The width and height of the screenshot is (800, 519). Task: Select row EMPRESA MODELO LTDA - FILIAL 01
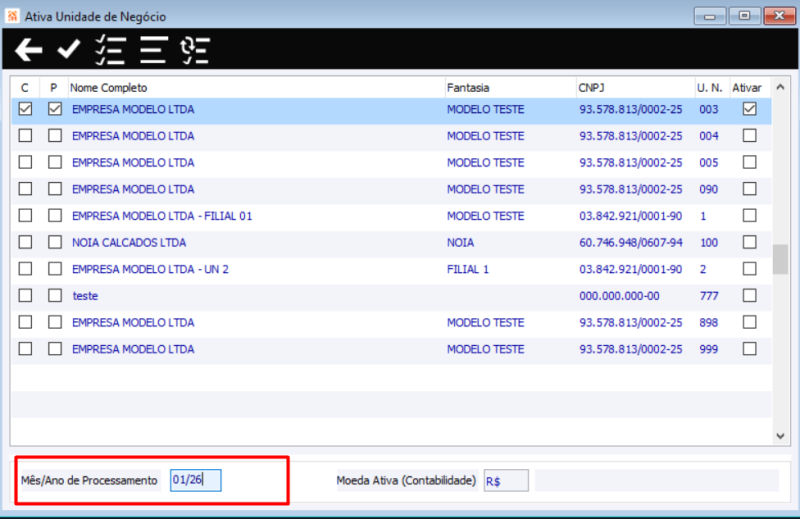[x=391, y=216]
